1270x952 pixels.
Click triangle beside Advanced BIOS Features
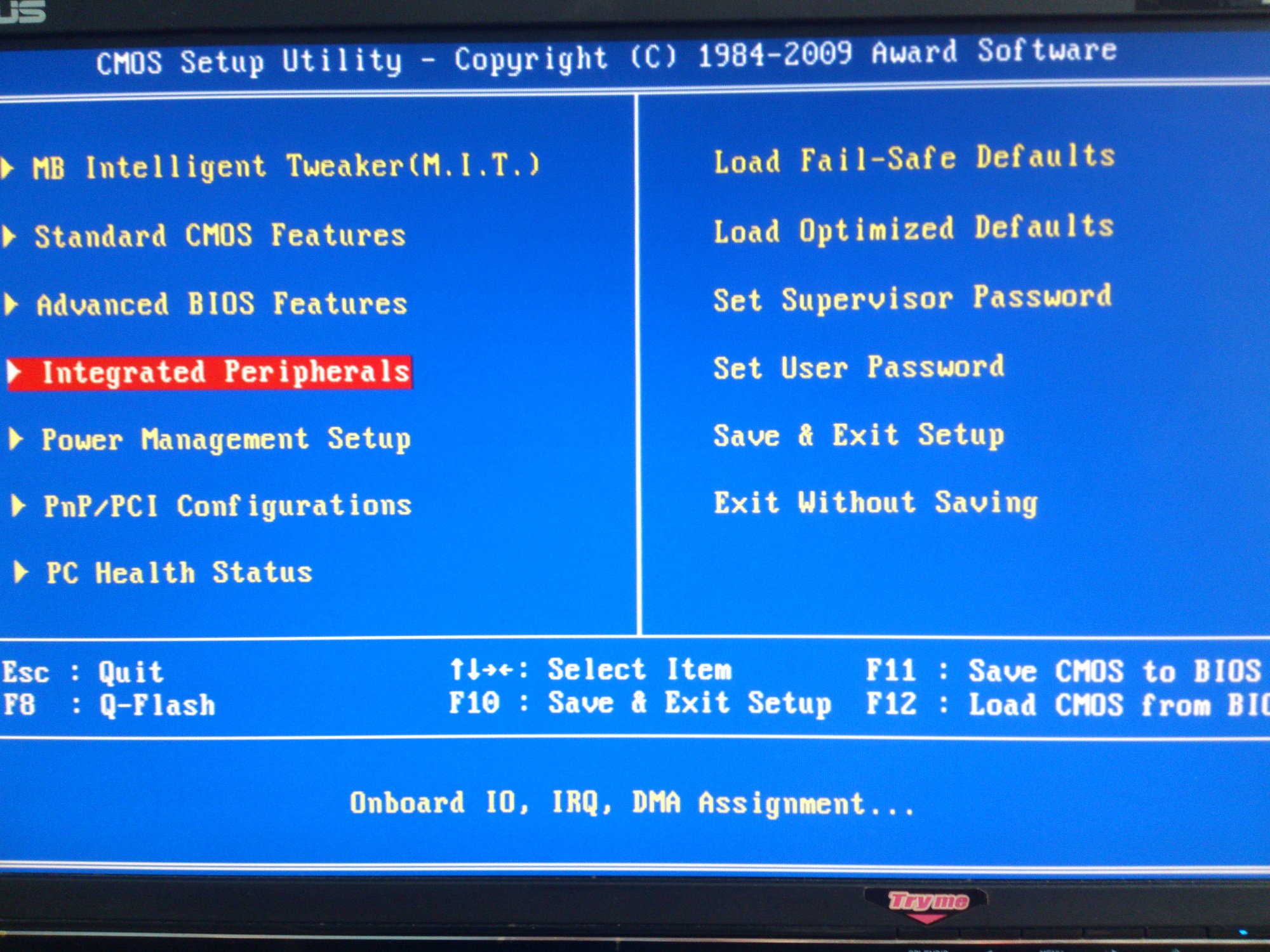(11, 304)
